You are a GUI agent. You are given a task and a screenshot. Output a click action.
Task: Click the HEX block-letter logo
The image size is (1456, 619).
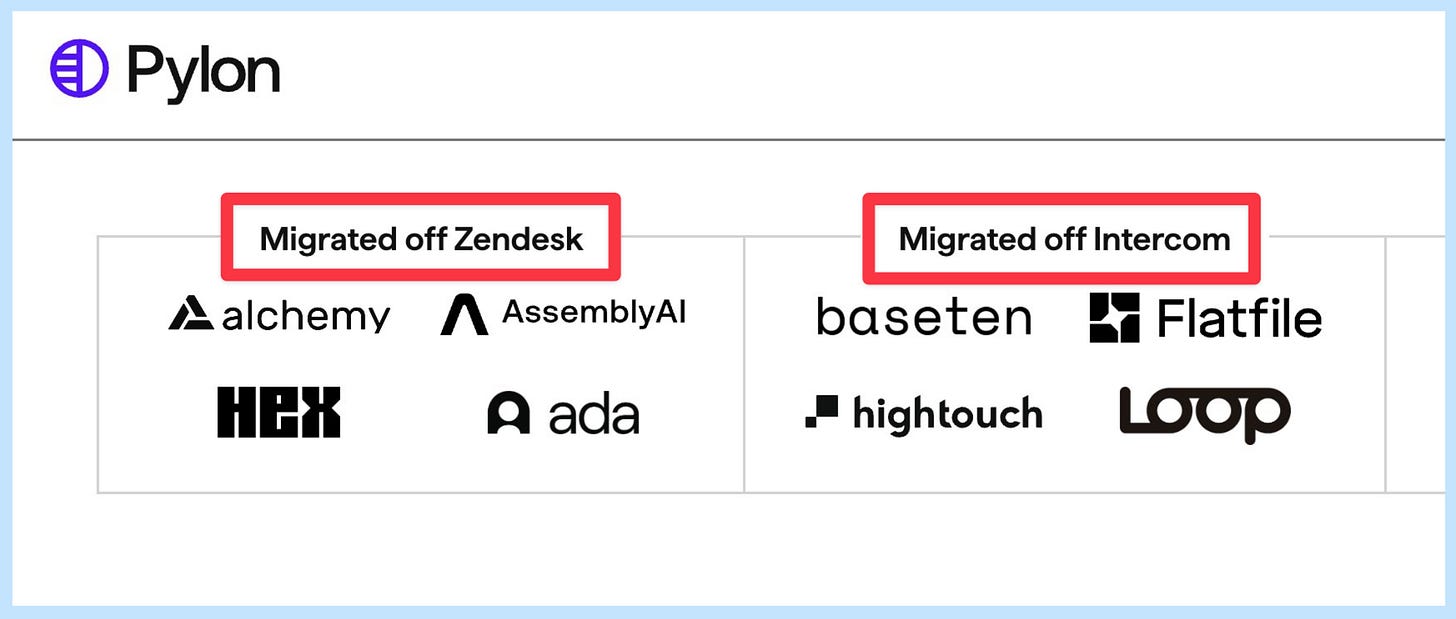pos(279,412)
